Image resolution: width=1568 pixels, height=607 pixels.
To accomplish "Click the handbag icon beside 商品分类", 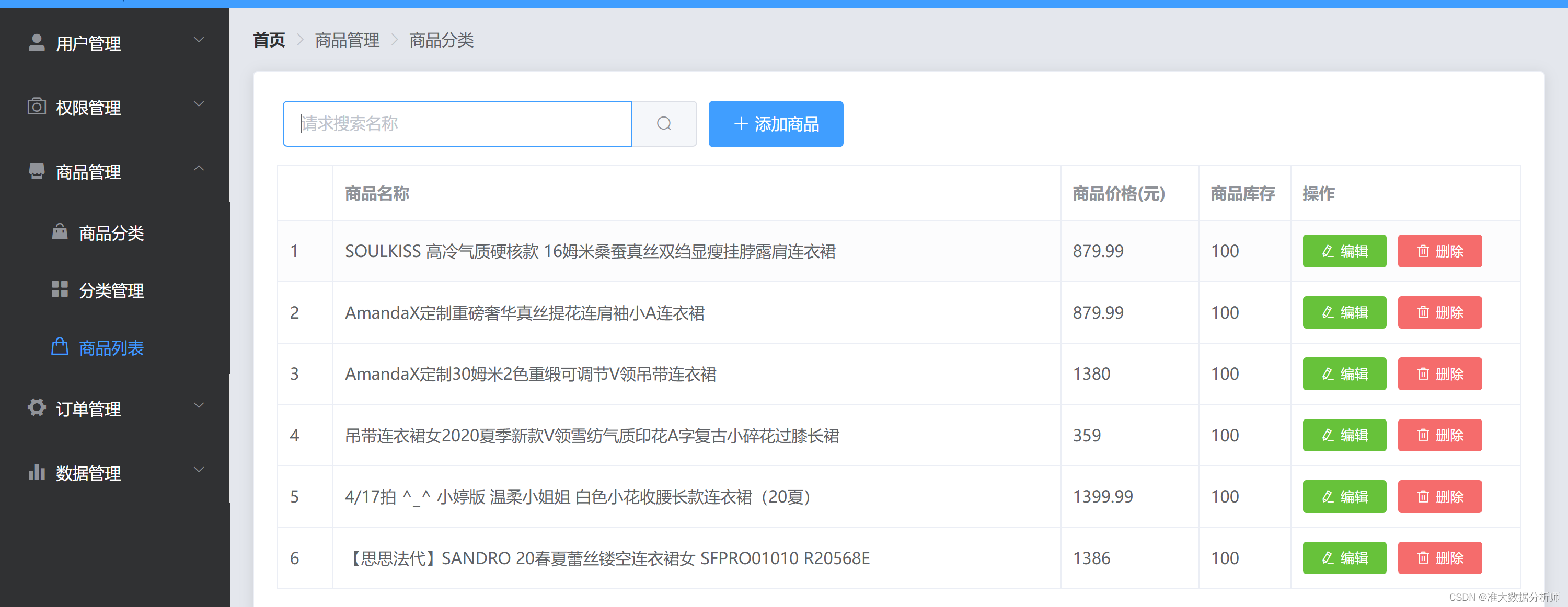I will click(x=60, y=232).
